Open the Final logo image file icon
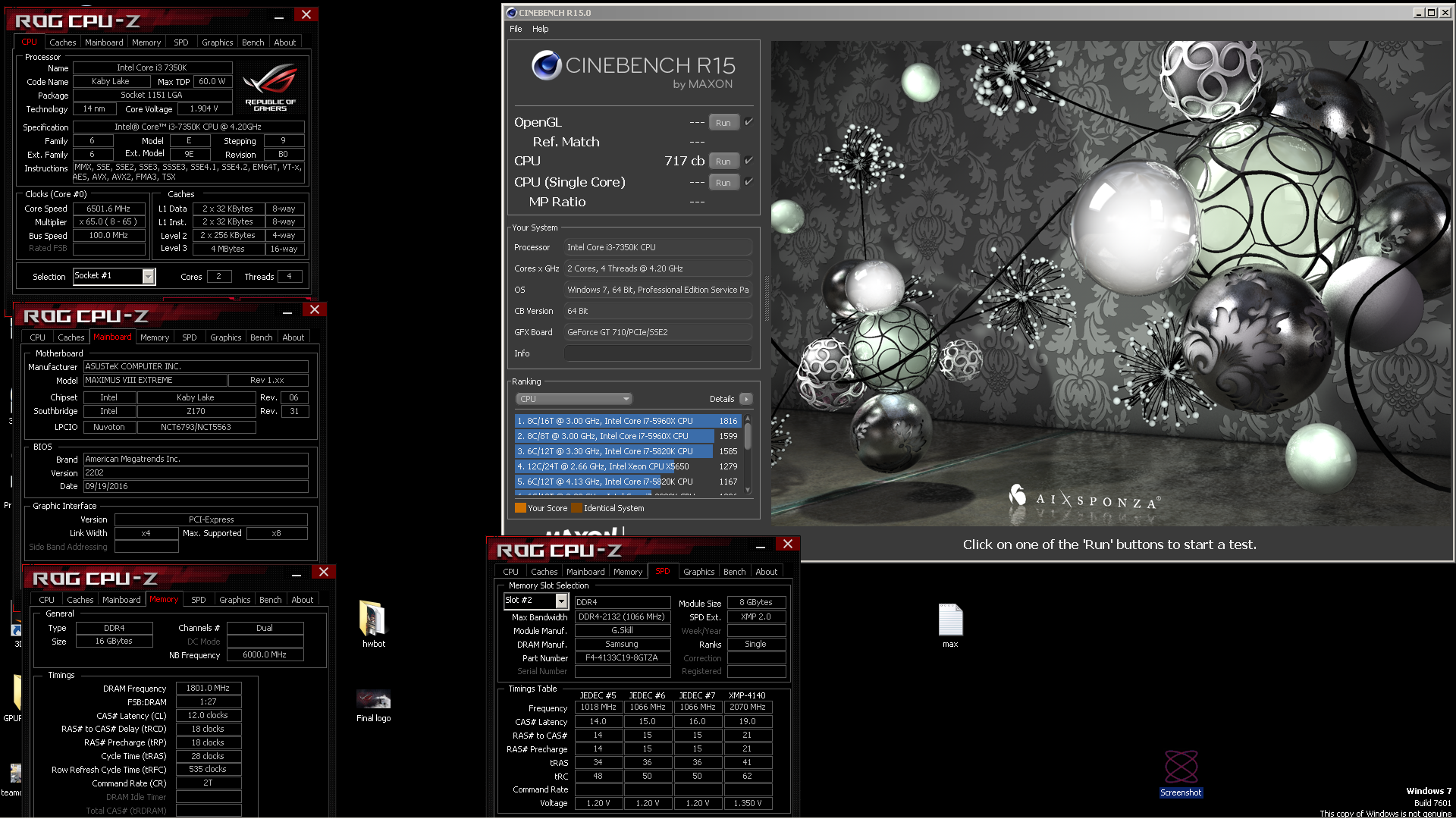Image resolution: width=1456 pixels, height=819 pixels. click(x=373, y=699)
